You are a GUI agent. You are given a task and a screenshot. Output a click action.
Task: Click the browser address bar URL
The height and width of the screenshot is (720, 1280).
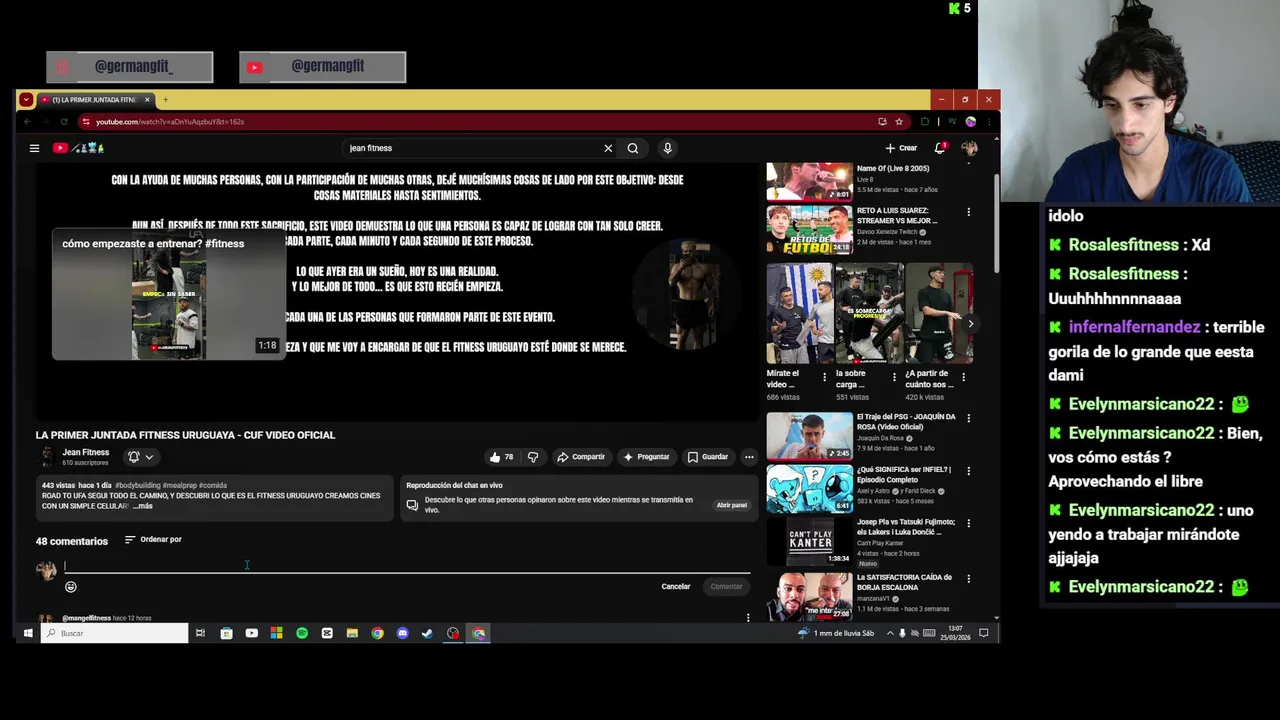pyautogui.click(x=170, y=122)
